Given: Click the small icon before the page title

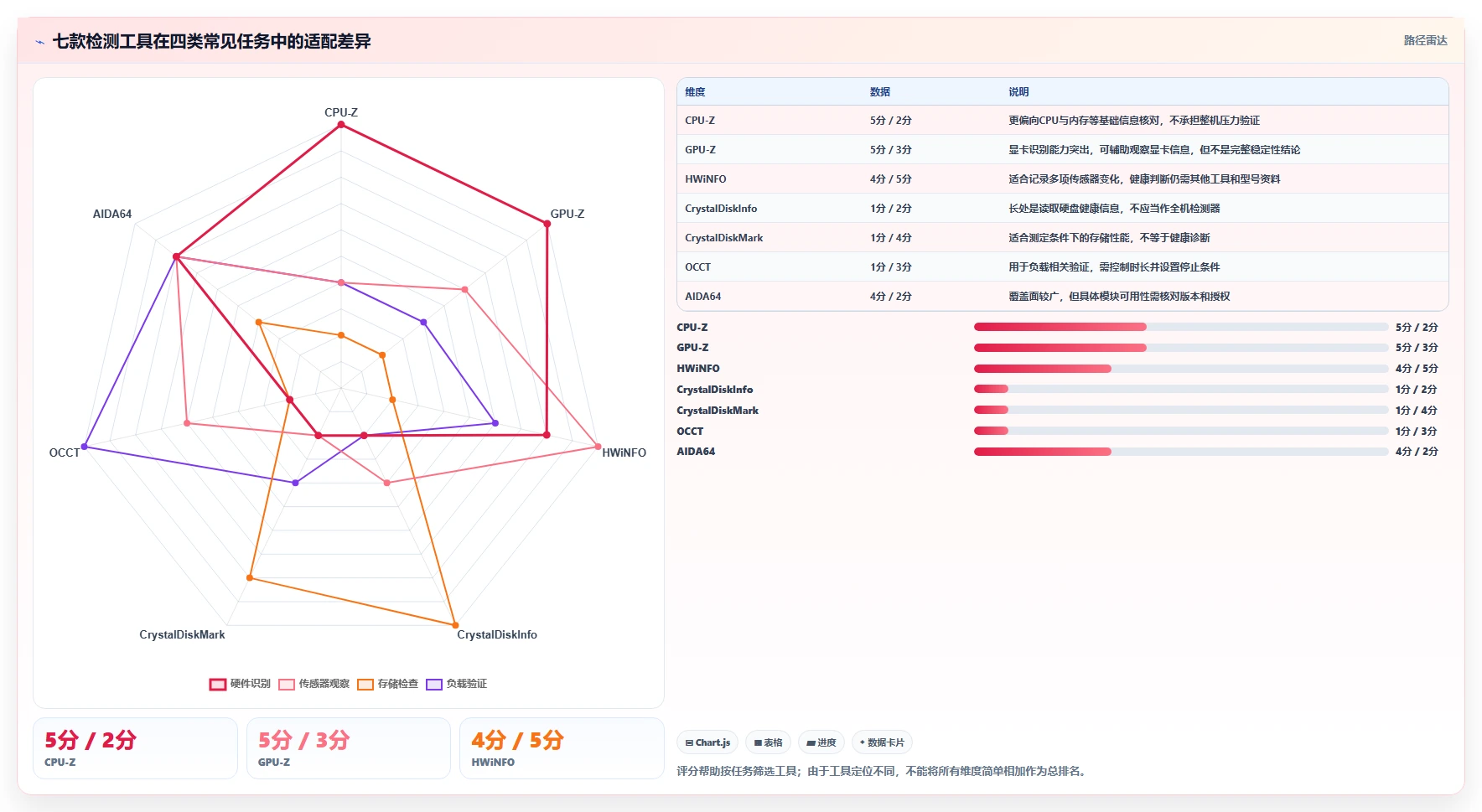Looking at the screenshot, I should tap(39, 42).
